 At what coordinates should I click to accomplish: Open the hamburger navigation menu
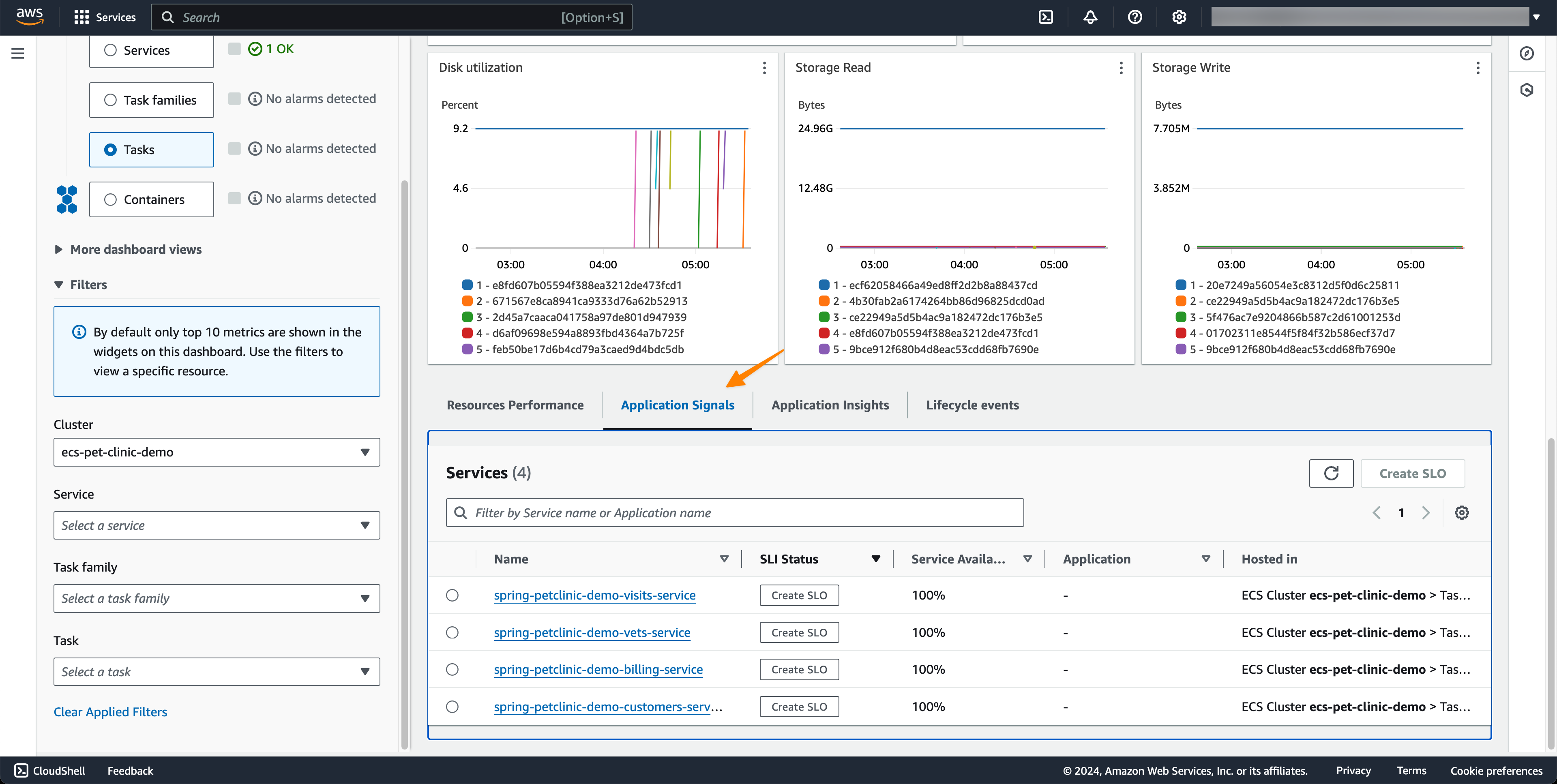[17, 53]
